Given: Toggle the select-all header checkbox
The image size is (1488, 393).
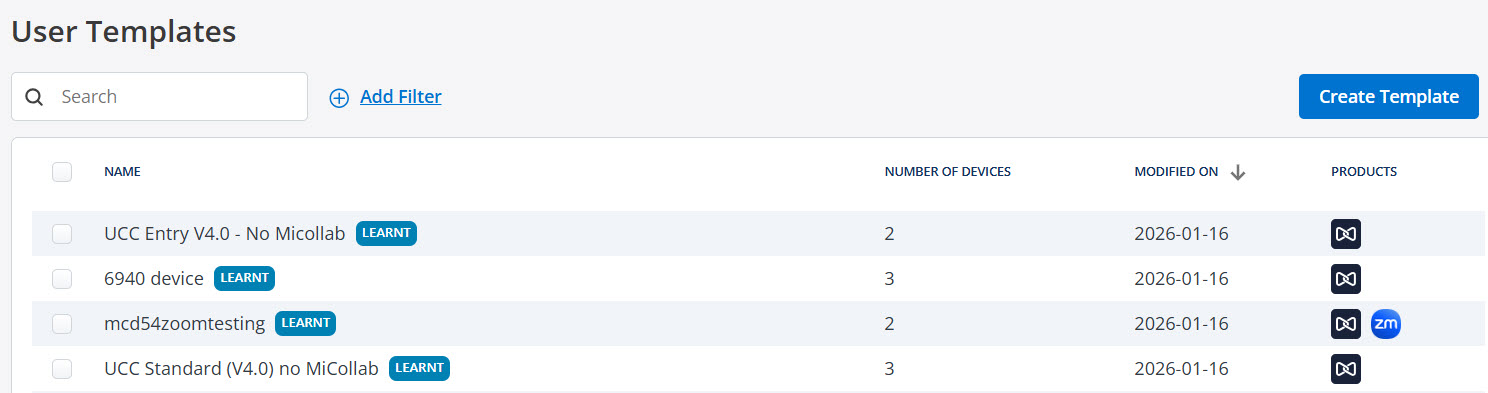Looking at the screenshot, I should pos(62,172).
